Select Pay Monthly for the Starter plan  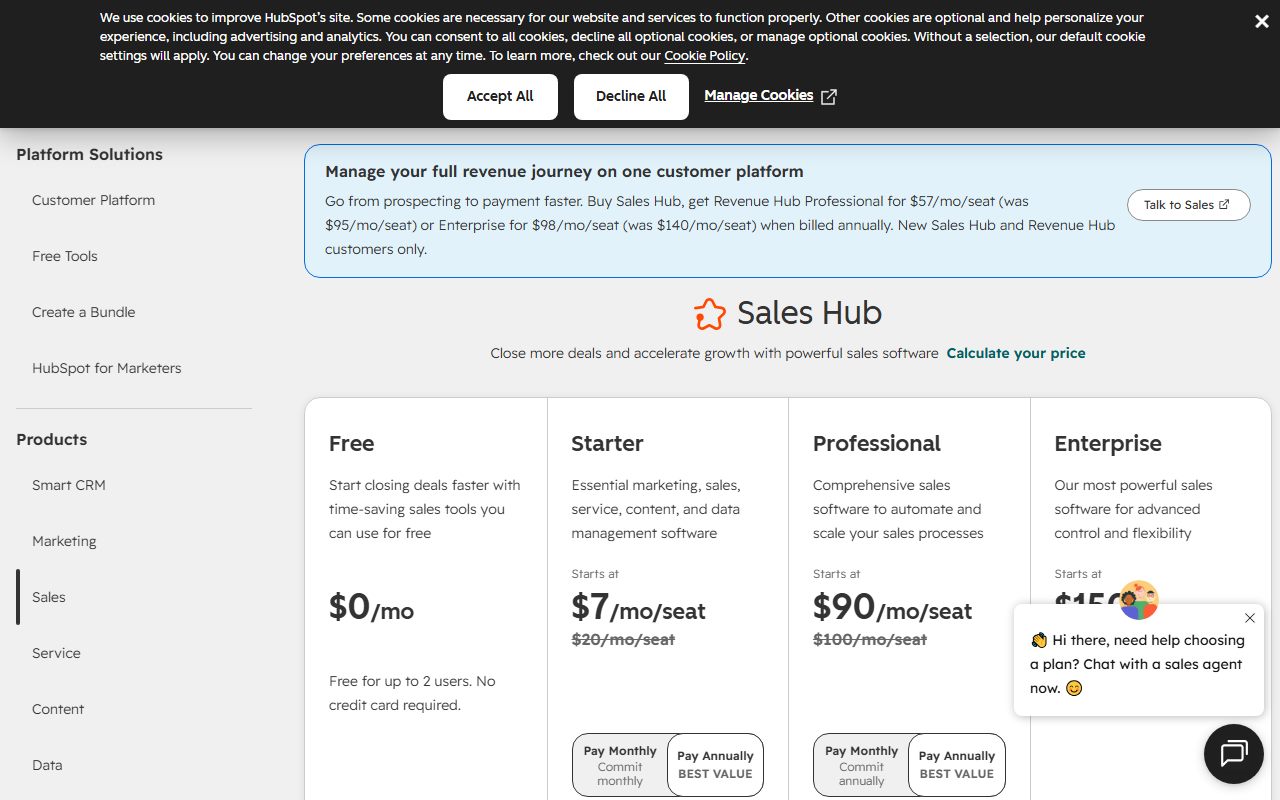[x=620, y=765]
